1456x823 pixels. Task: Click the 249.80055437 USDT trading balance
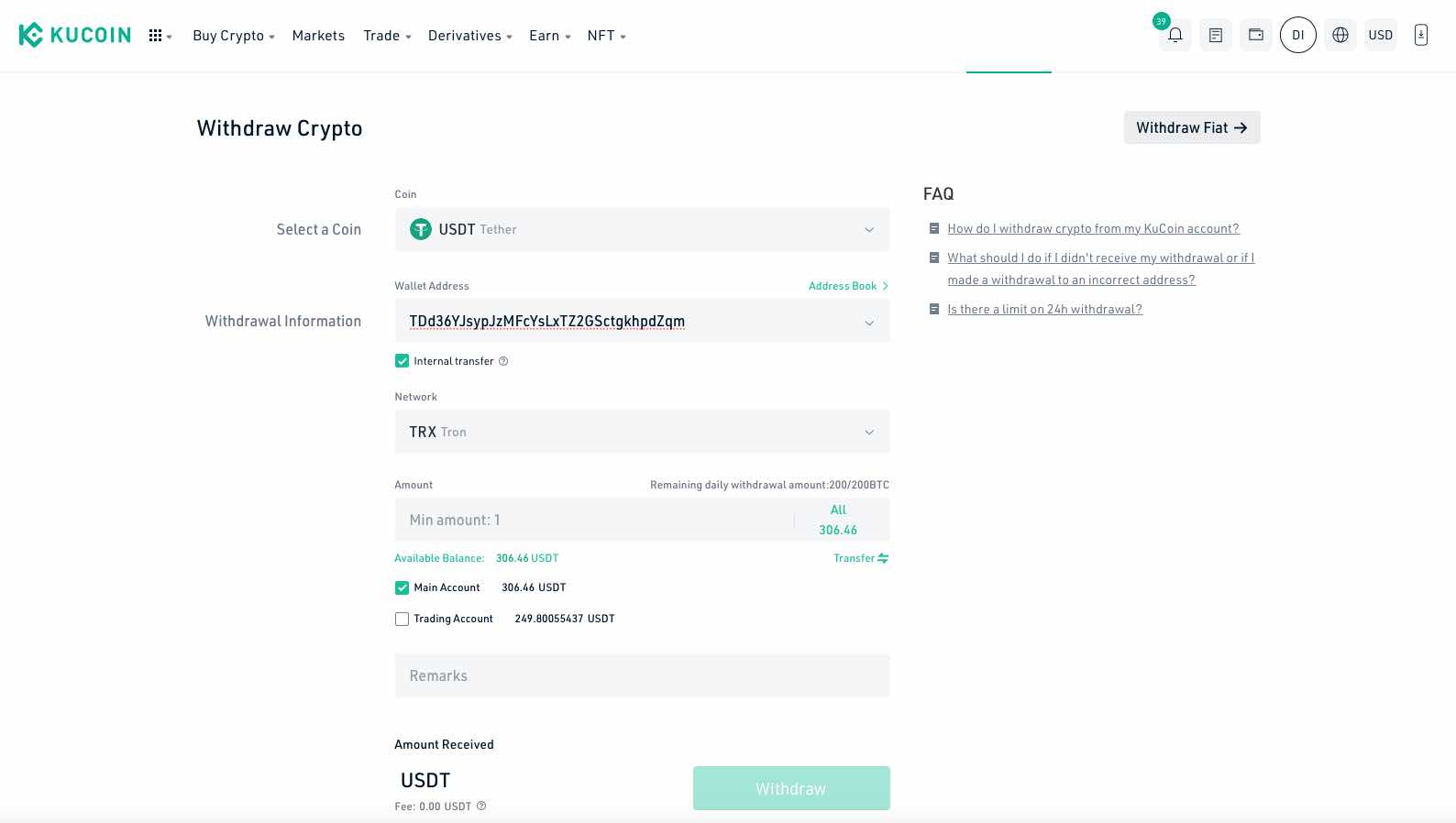565,619
